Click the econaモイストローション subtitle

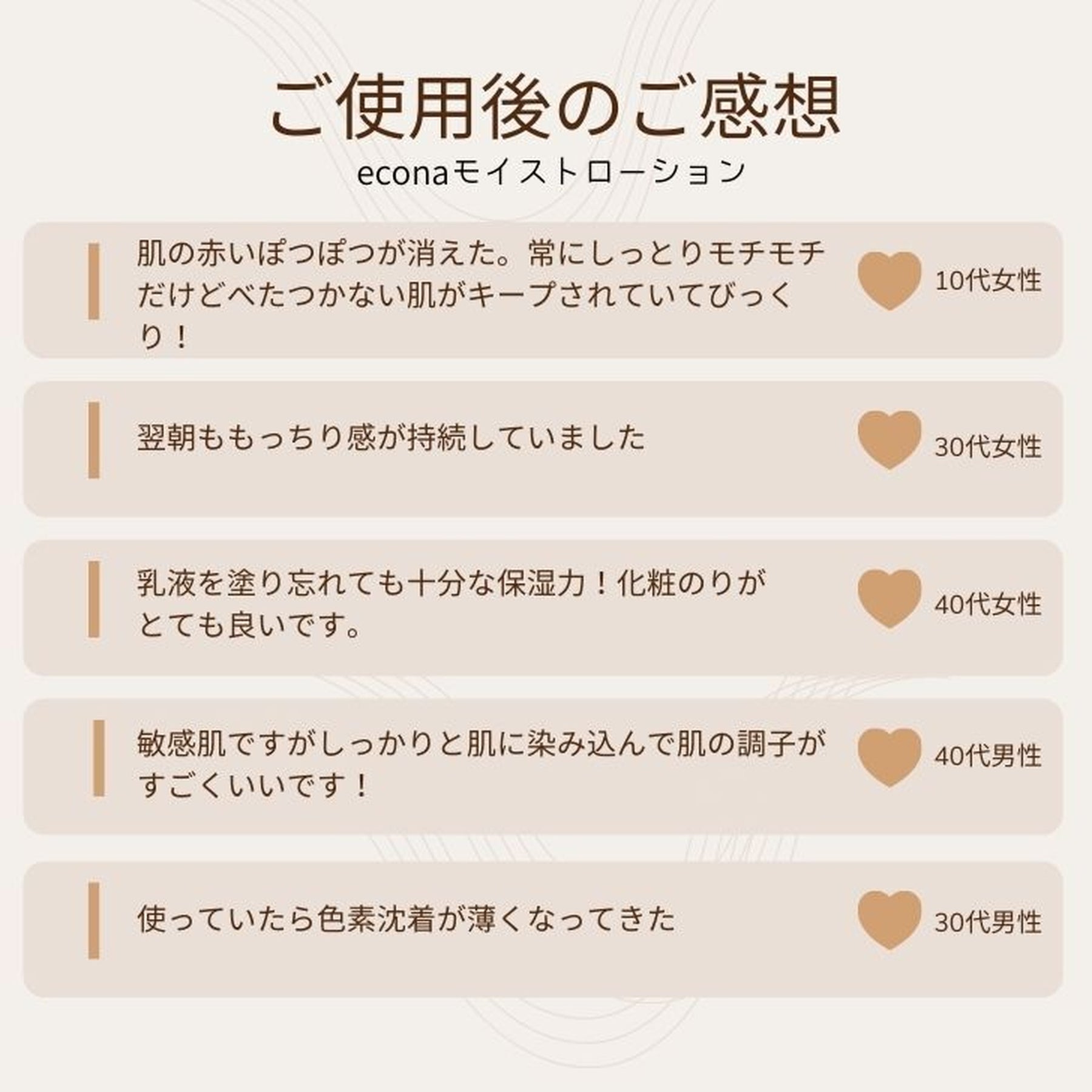click(x=551, y=172)
